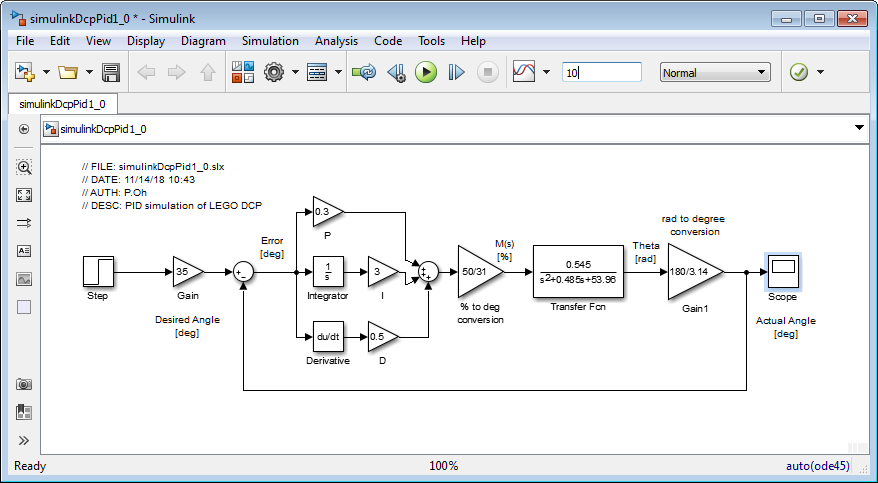Open the Simulation Data Inspector icon

click(x=524, y=72)
